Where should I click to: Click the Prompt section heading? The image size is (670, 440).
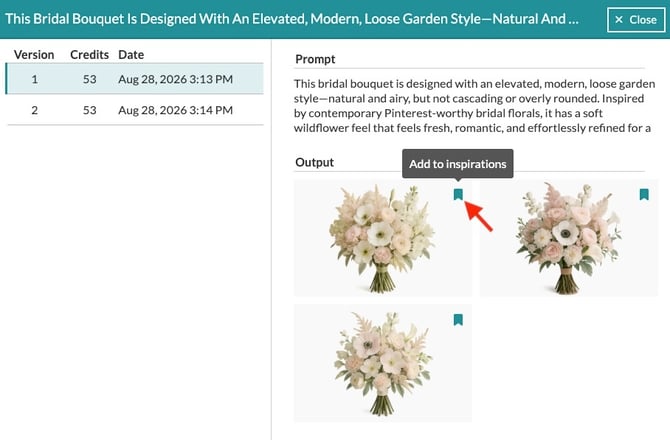pos(315,59)
